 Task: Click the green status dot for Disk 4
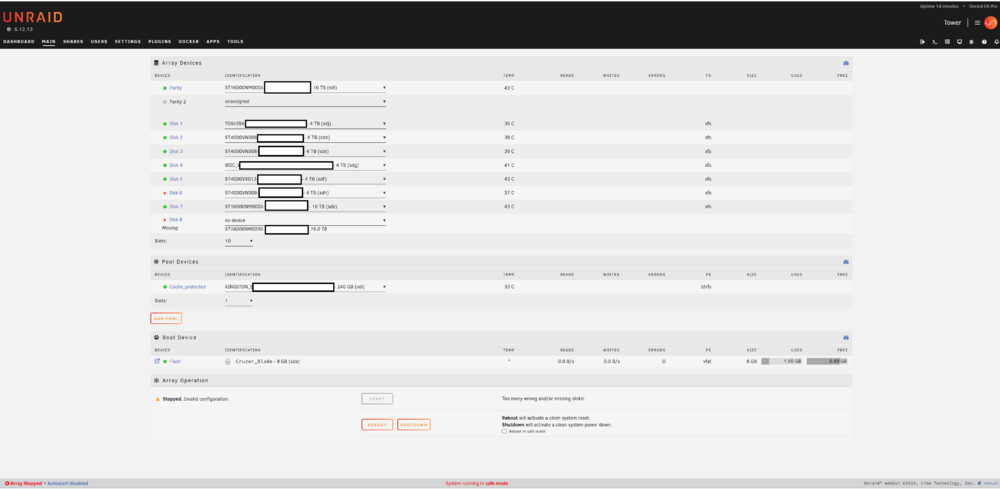click(165, 165)
